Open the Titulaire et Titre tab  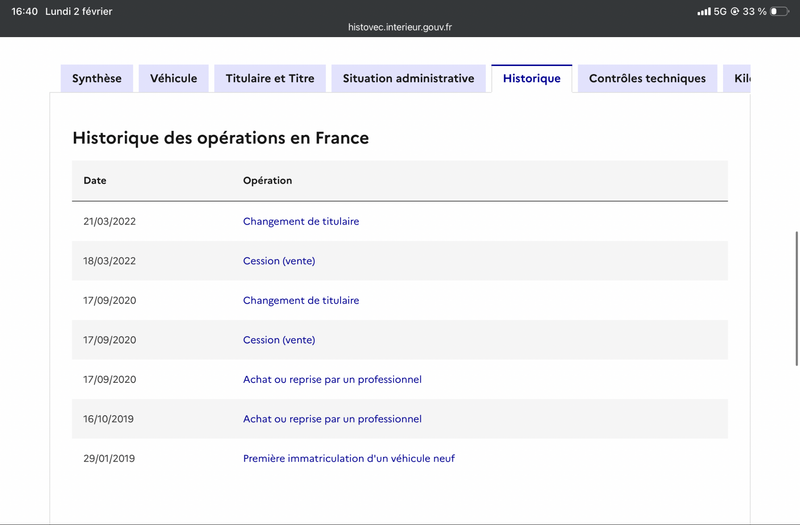[270, 79]
